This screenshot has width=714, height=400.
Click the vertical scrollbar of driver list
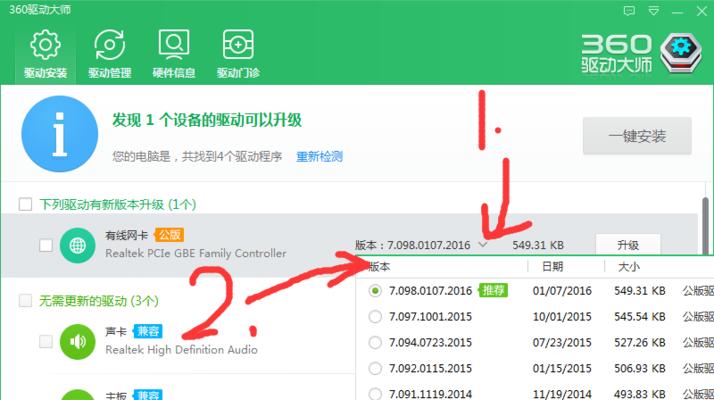pos(705,226)
